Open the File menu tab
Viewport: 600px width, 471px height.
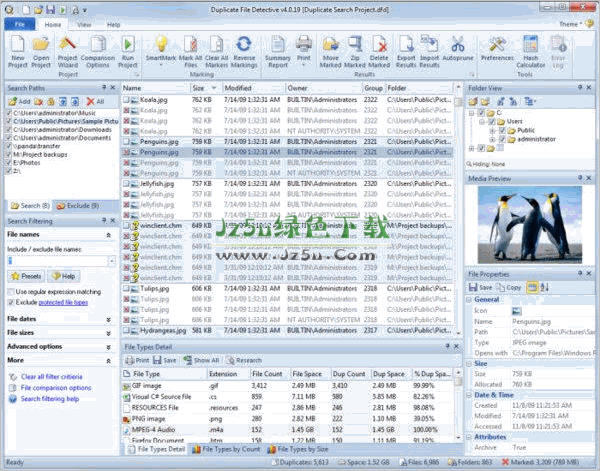click(x=20, y=24)
